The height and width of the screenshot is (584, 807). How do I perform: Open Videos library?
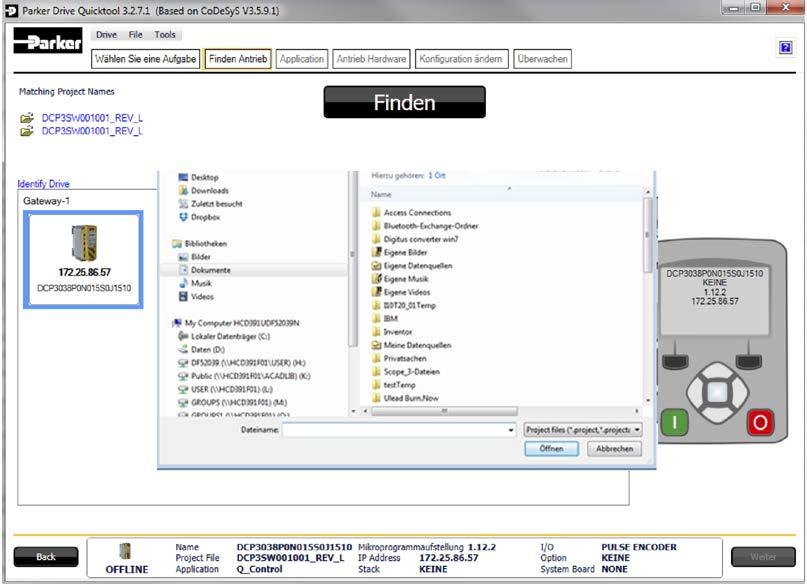coord(196,297)
